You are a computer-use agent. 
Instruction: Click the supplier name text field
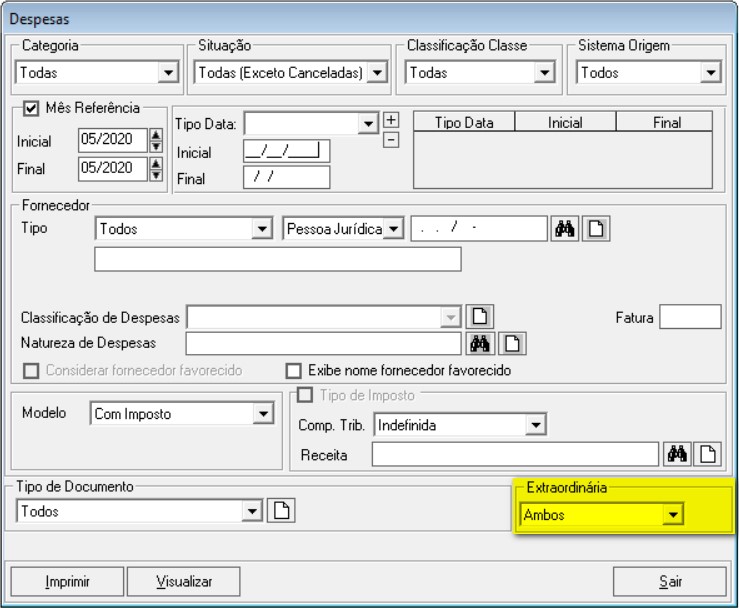point(278,259)
